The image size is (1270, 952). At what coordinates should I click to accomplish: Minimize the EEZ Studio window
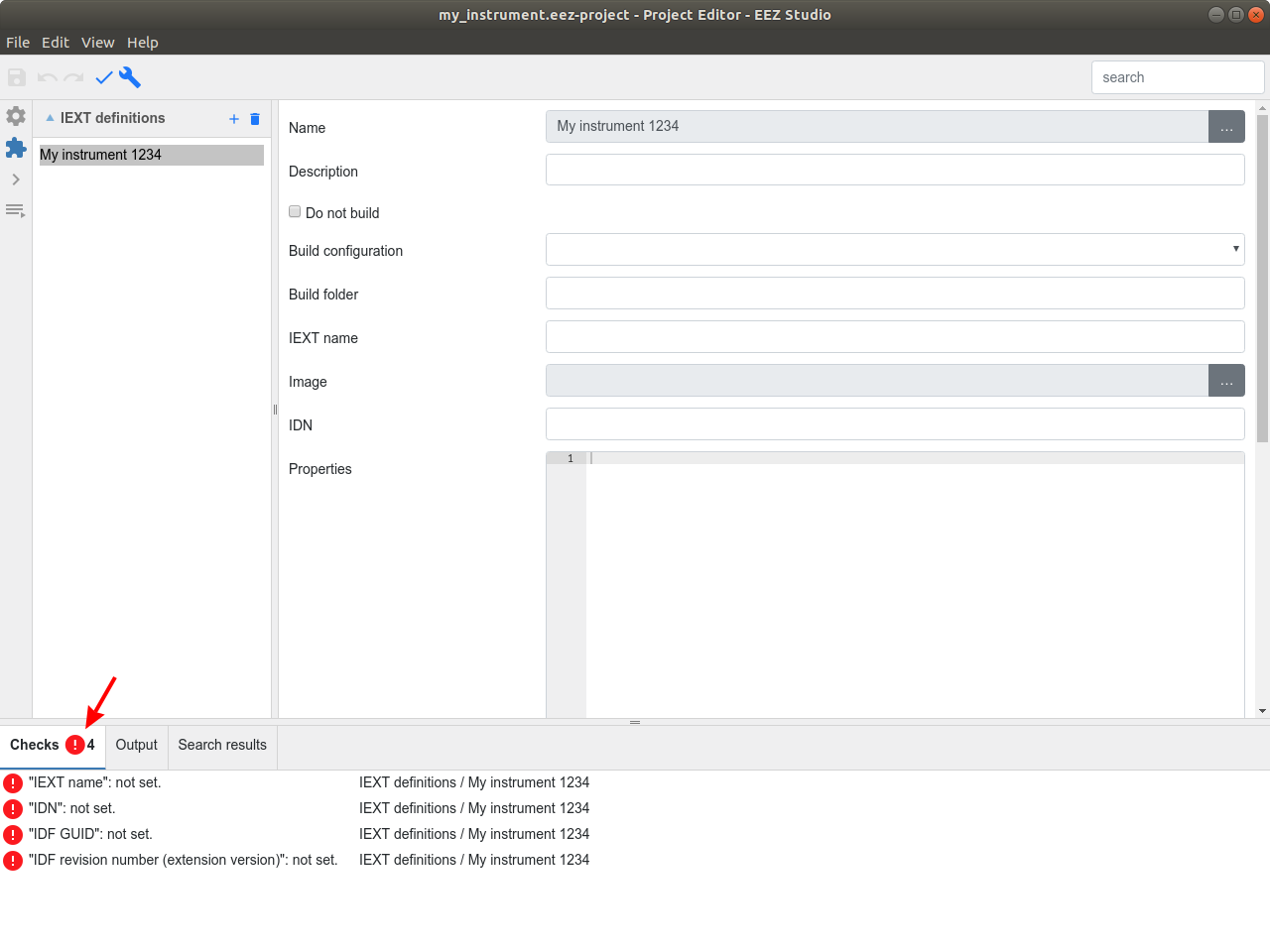pos(1216,14)
